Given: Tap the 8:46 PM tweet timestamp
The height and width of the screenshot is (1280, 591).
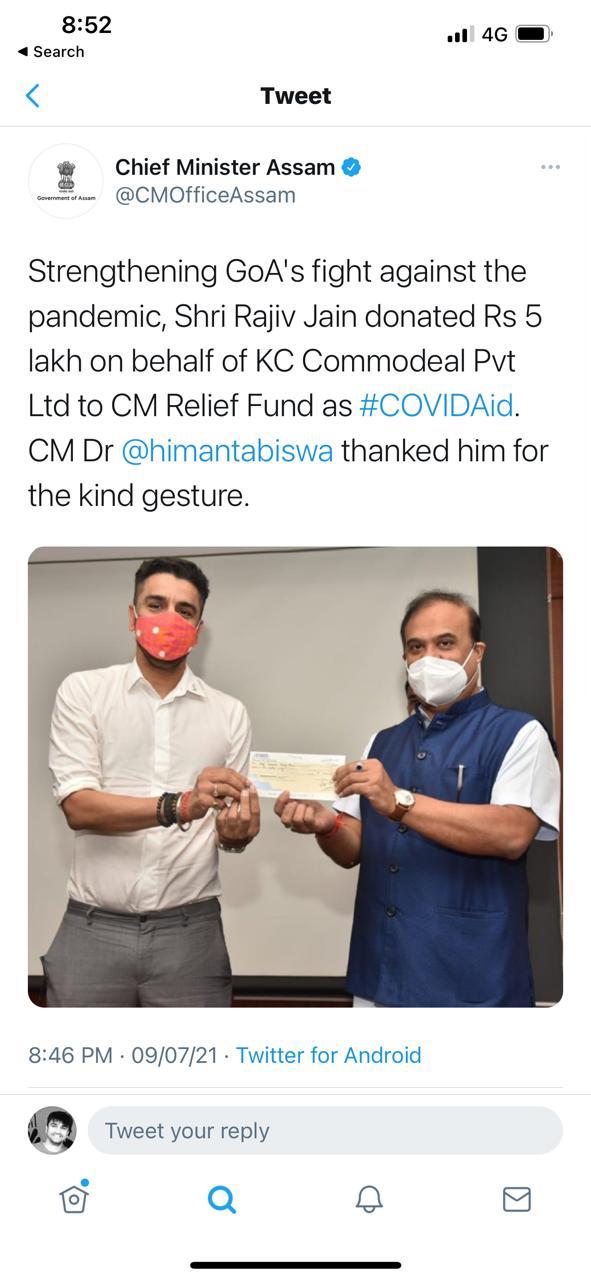Looking at the screenshot, I should coord(70,1055).
